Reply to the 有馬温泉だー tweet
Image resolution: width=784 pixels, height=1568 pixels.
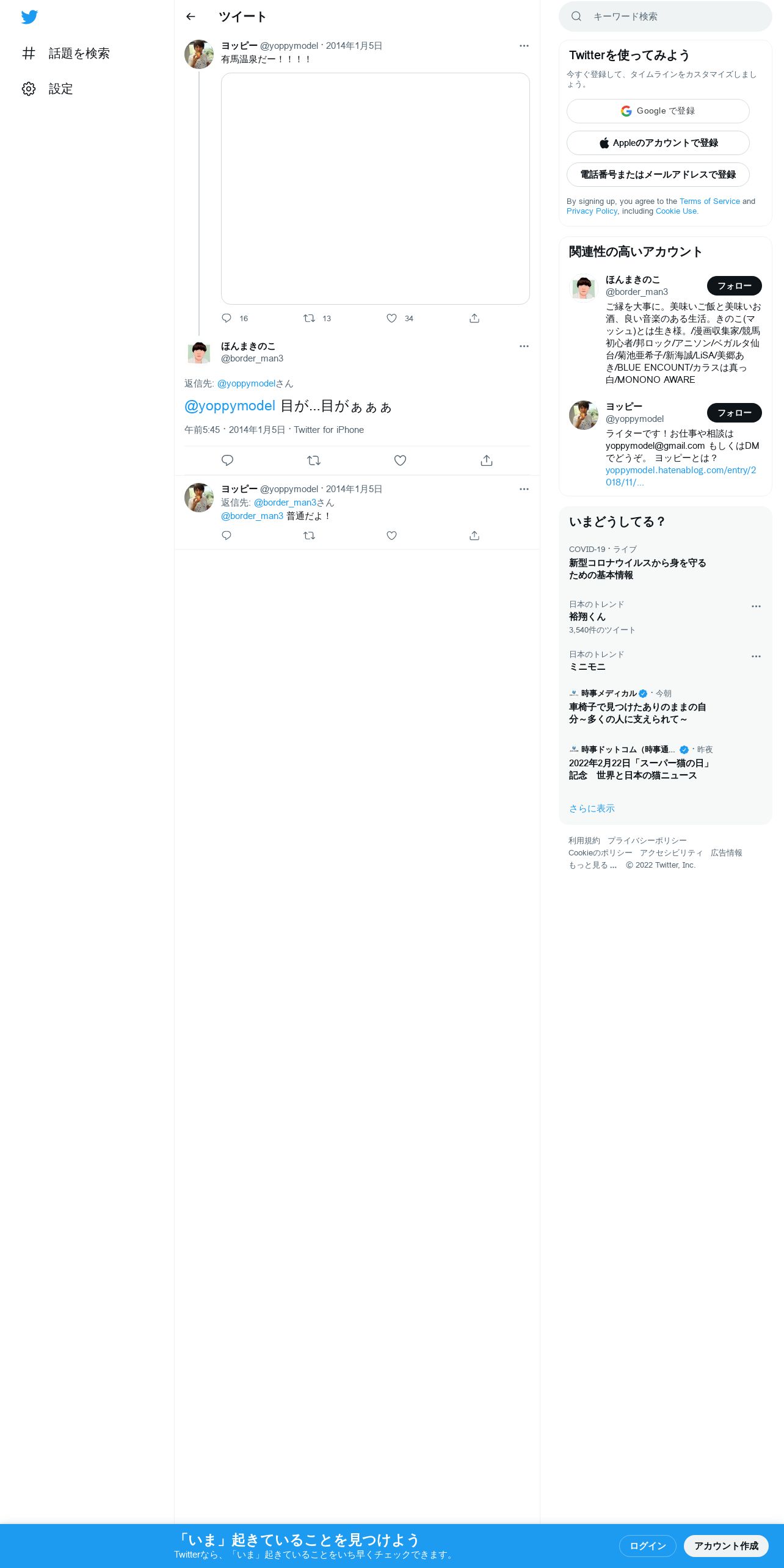click(227, 318)
